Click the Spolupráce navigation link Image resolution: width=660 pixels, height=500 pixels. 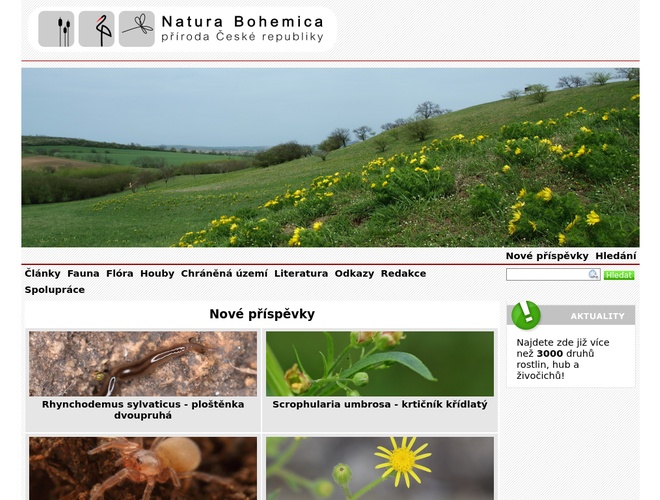coord(55,290)
